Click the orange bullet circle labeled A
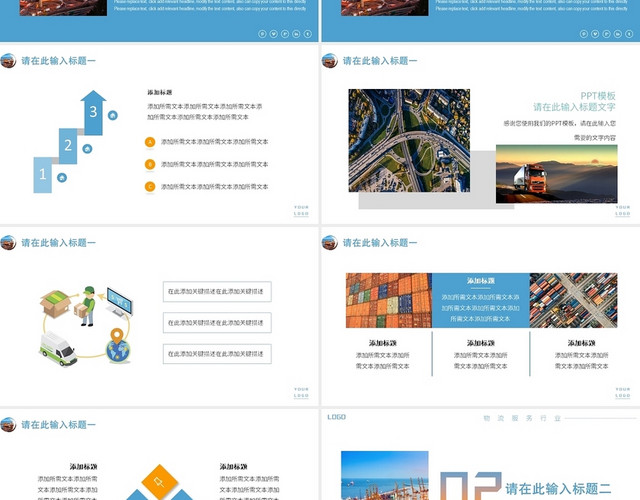Screen dimensions: 640x500 point(150,142)
